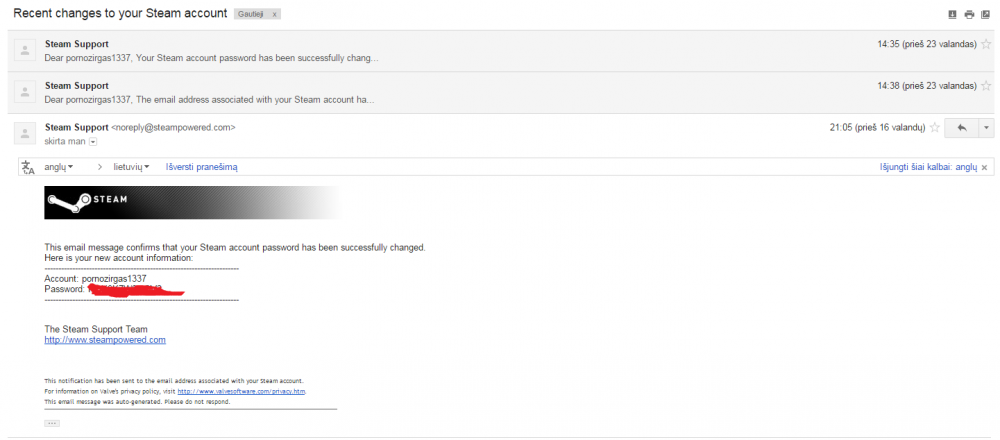Star the 21:05 Steam Support message

(935, 128)
